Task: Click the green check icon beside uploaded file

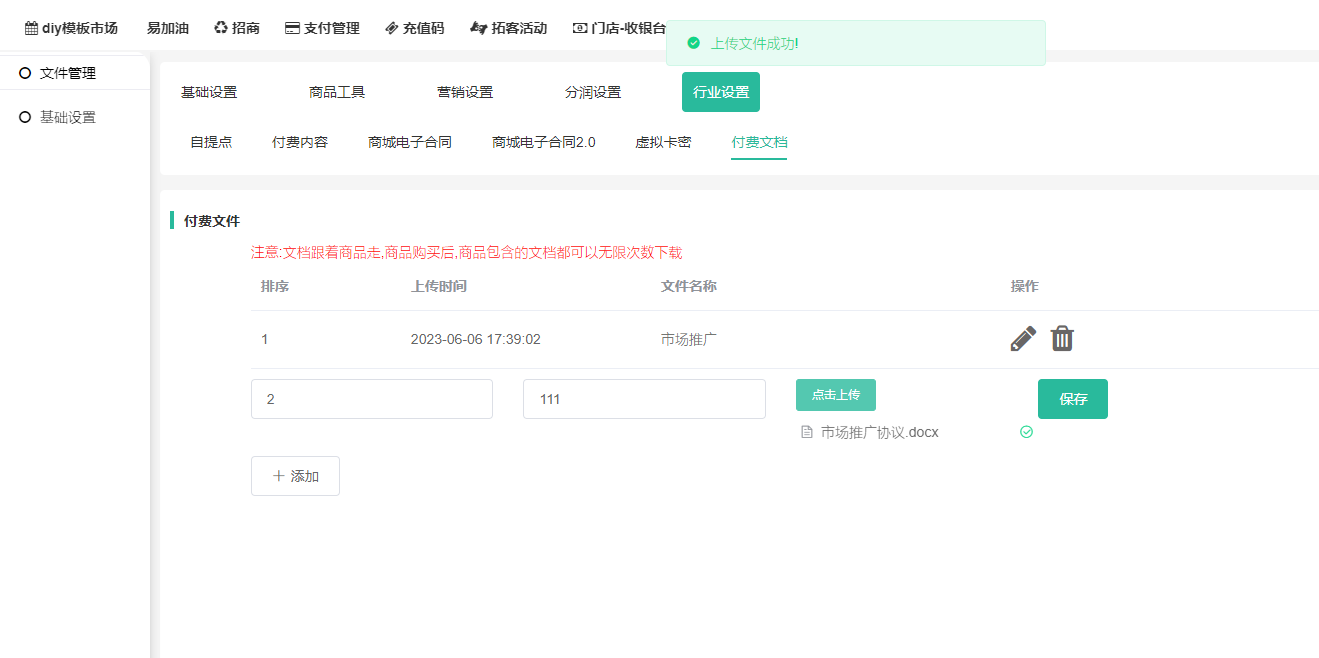Action: 1026,432
